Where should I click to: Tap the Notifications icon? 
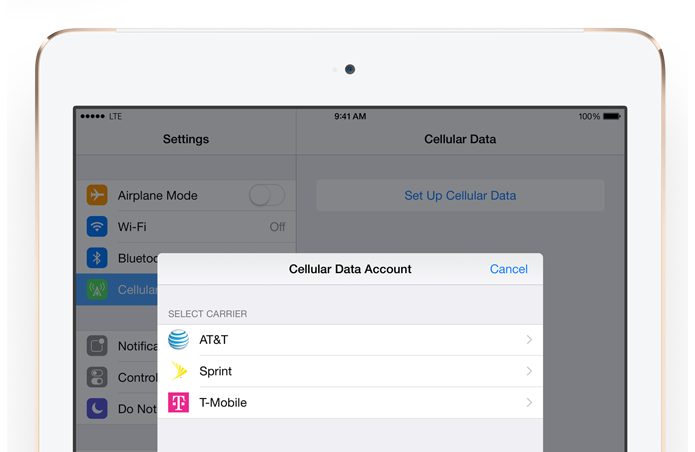[x=97, y=346]
